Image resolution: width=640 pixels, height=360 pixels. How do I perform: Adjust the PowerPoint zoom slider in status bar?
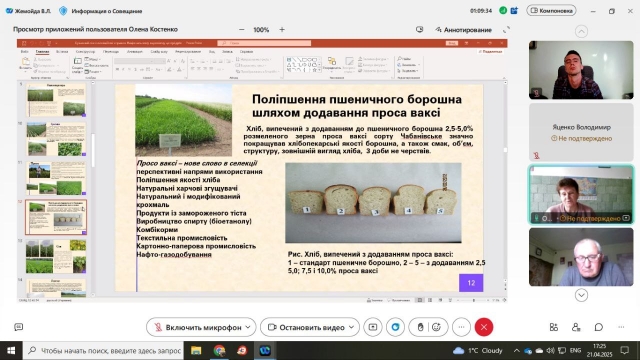tap(473, 300)
